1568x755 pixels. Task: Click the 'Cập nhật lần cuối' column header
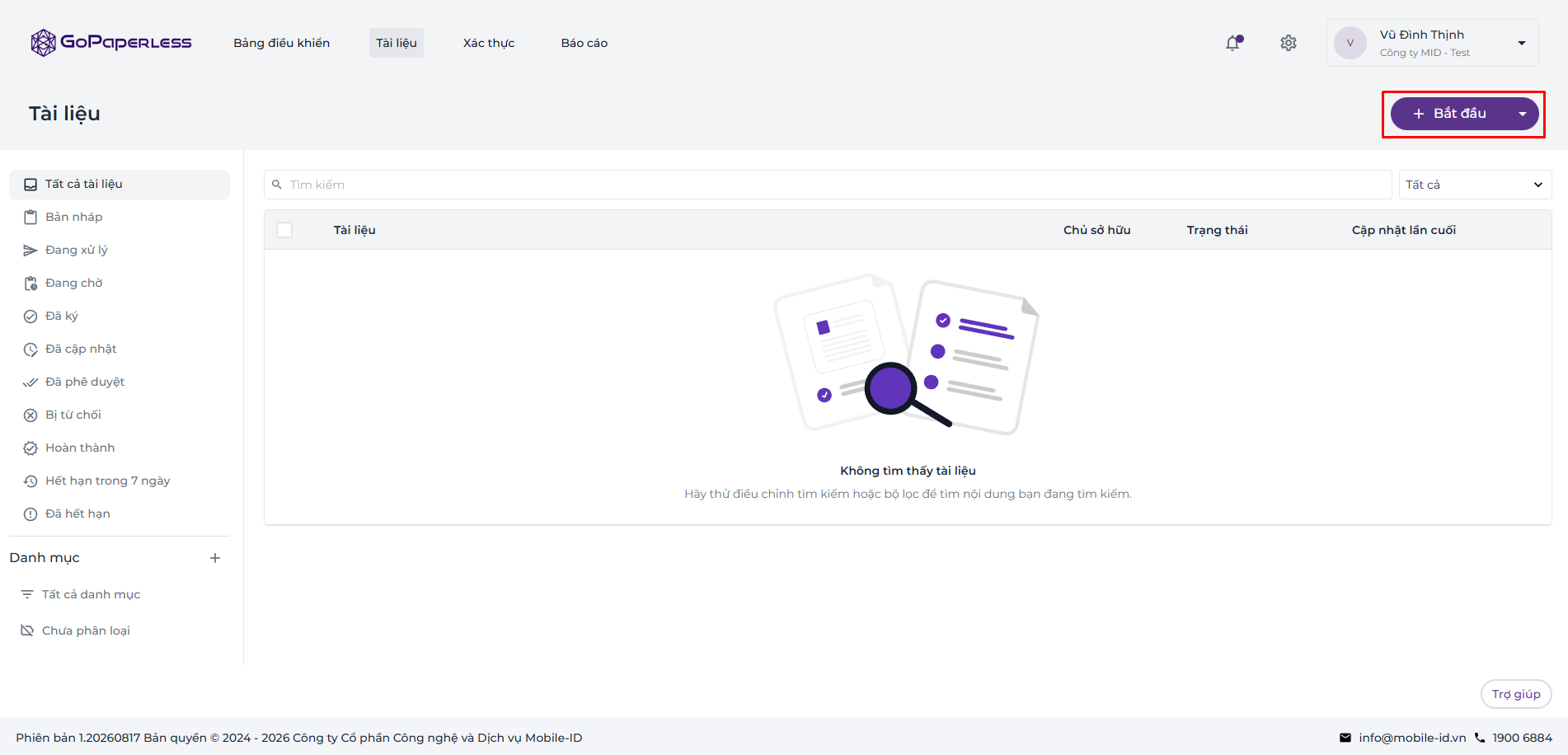pos(1404,230)
